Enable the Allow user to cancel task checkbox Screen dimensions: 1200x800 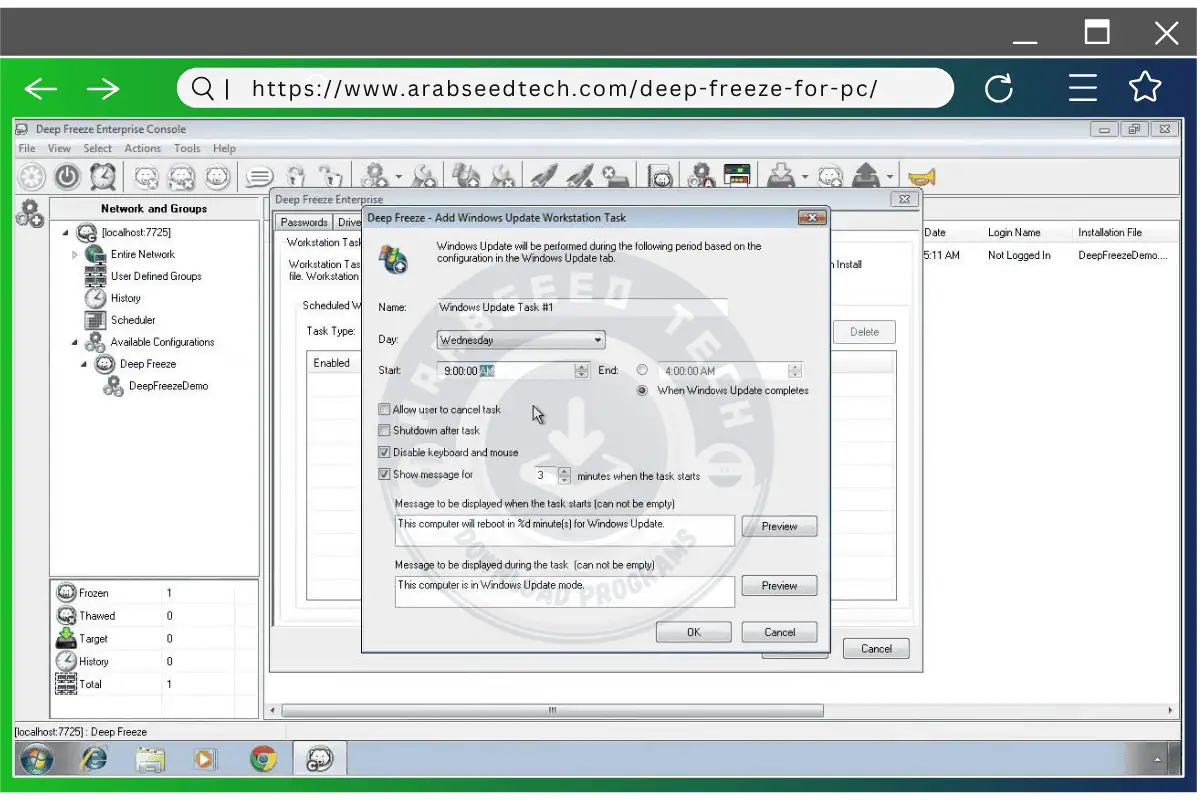385,409
